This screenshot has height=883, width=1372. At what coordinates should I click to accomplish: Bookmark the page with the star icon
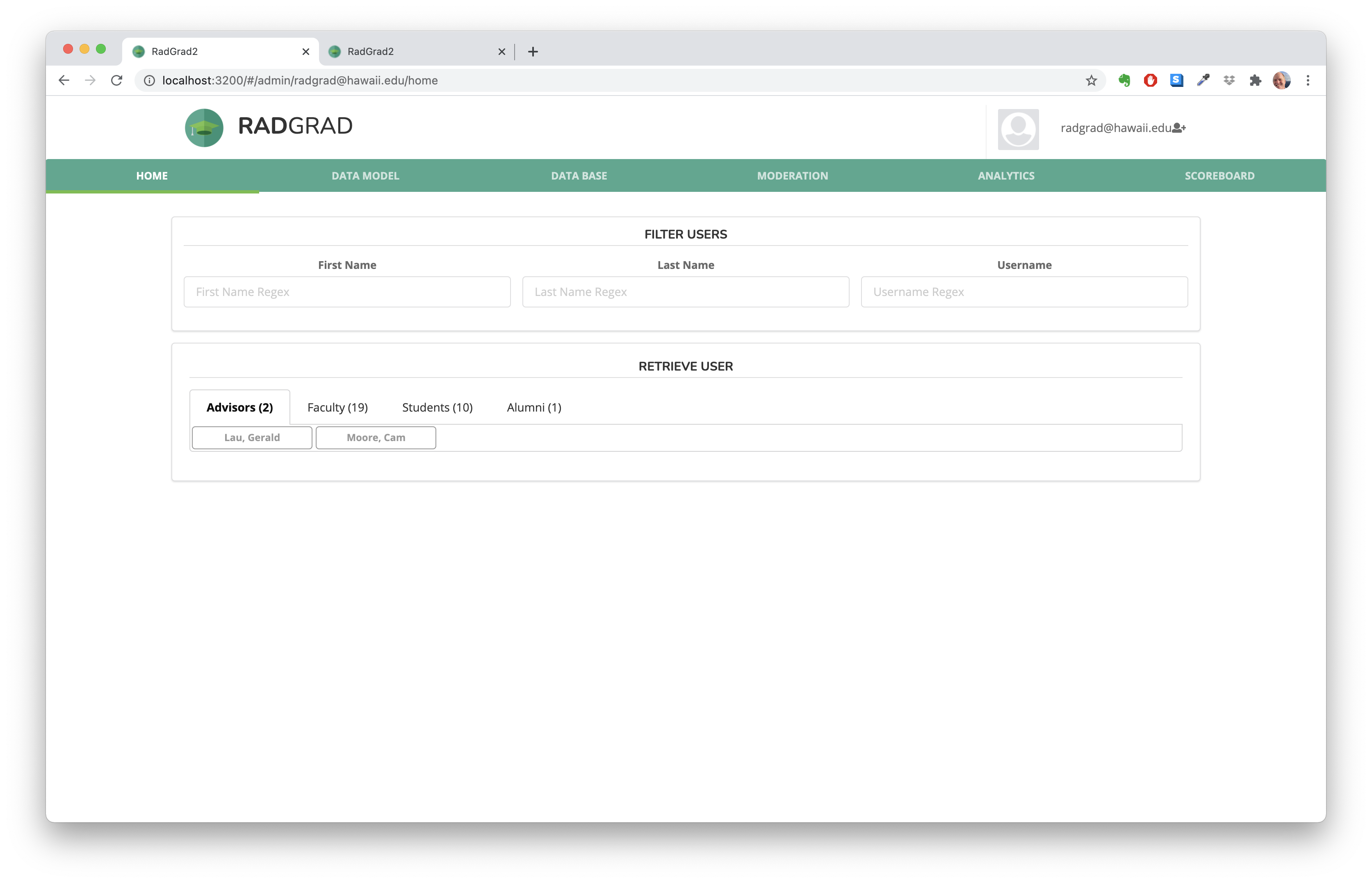tap(1091, 80)
